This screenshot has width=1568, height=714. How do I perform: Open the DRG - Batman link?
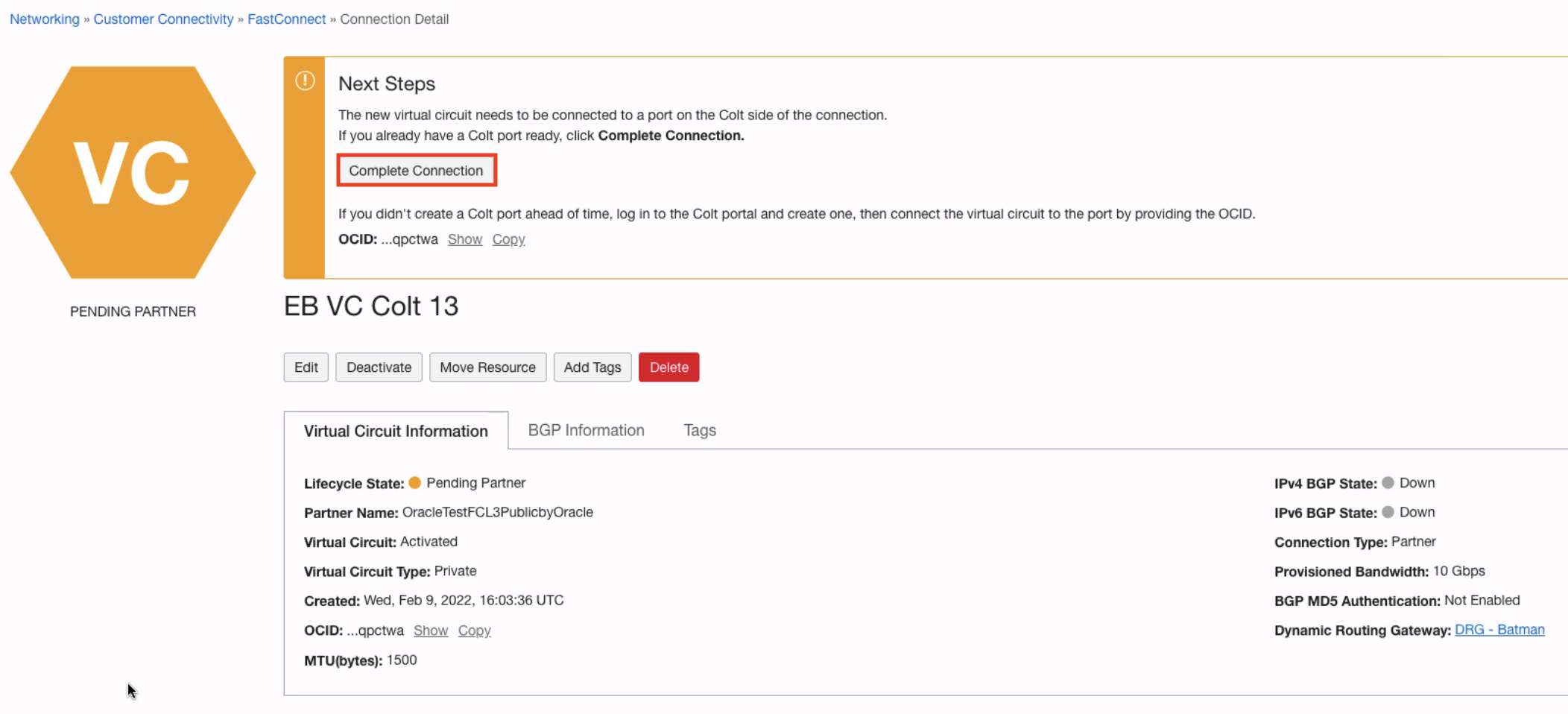pos(1499,629)
